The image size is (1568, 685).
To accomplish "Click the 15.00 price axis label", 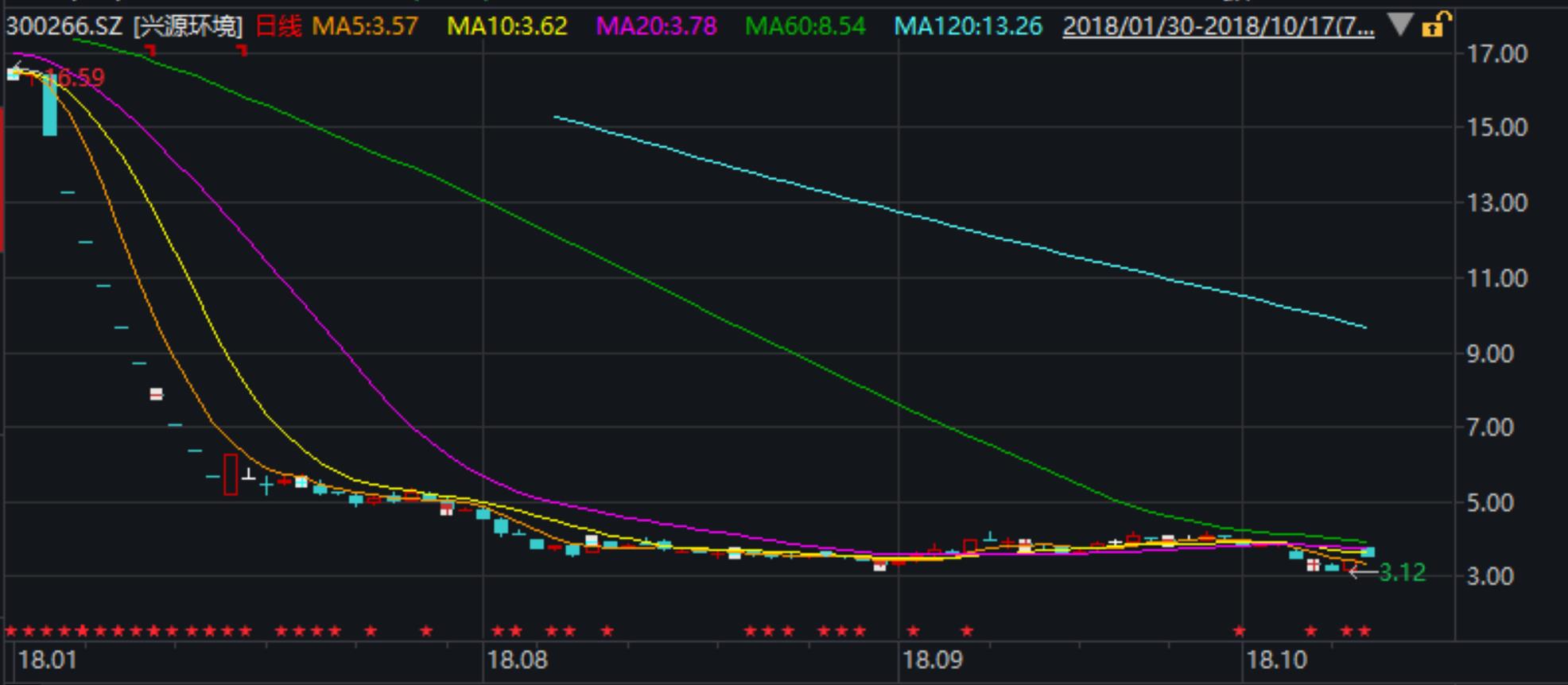I will tap(1497, 127).
